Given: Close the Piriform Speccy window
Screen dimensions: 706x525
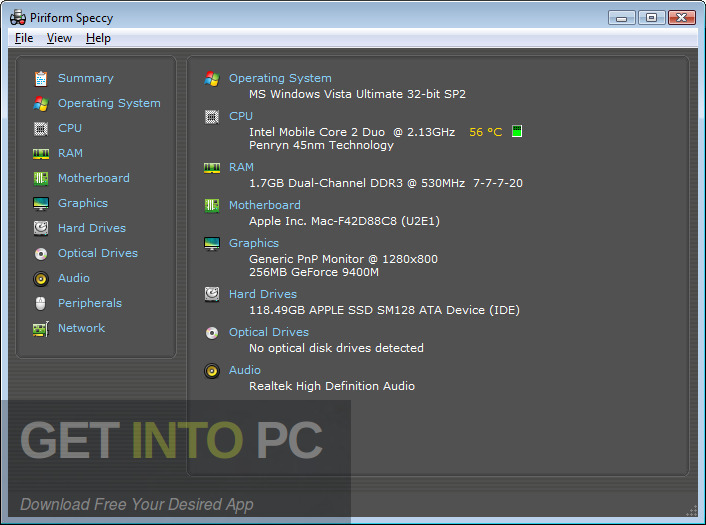Looking at the screenshot, I should (x=682, y=18).
